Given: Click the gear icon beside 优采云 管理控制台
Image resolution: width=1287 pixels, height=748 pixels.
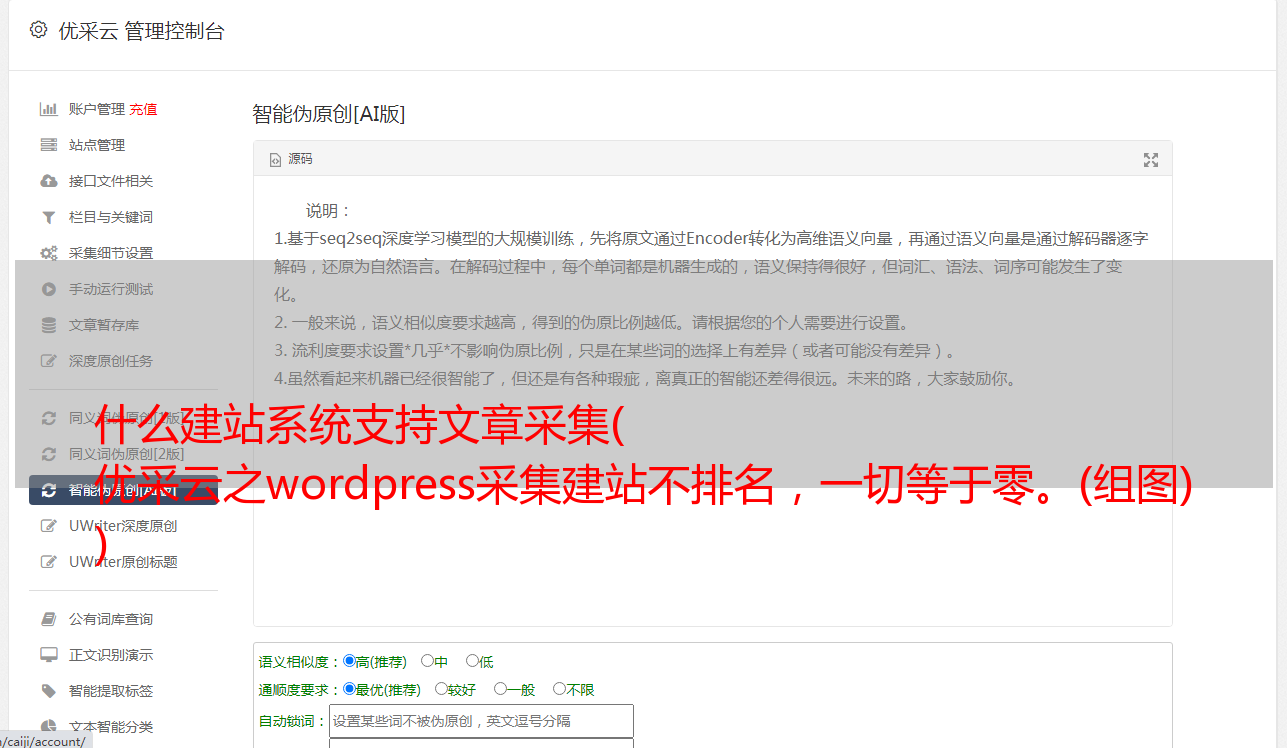Looking at the screenshot, I should tap(38, 30).
